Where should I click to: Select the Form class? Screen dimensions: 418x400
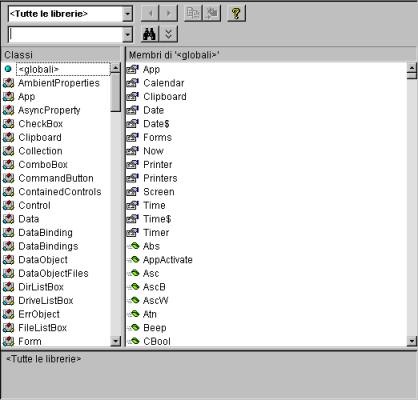tap(30, 341)
